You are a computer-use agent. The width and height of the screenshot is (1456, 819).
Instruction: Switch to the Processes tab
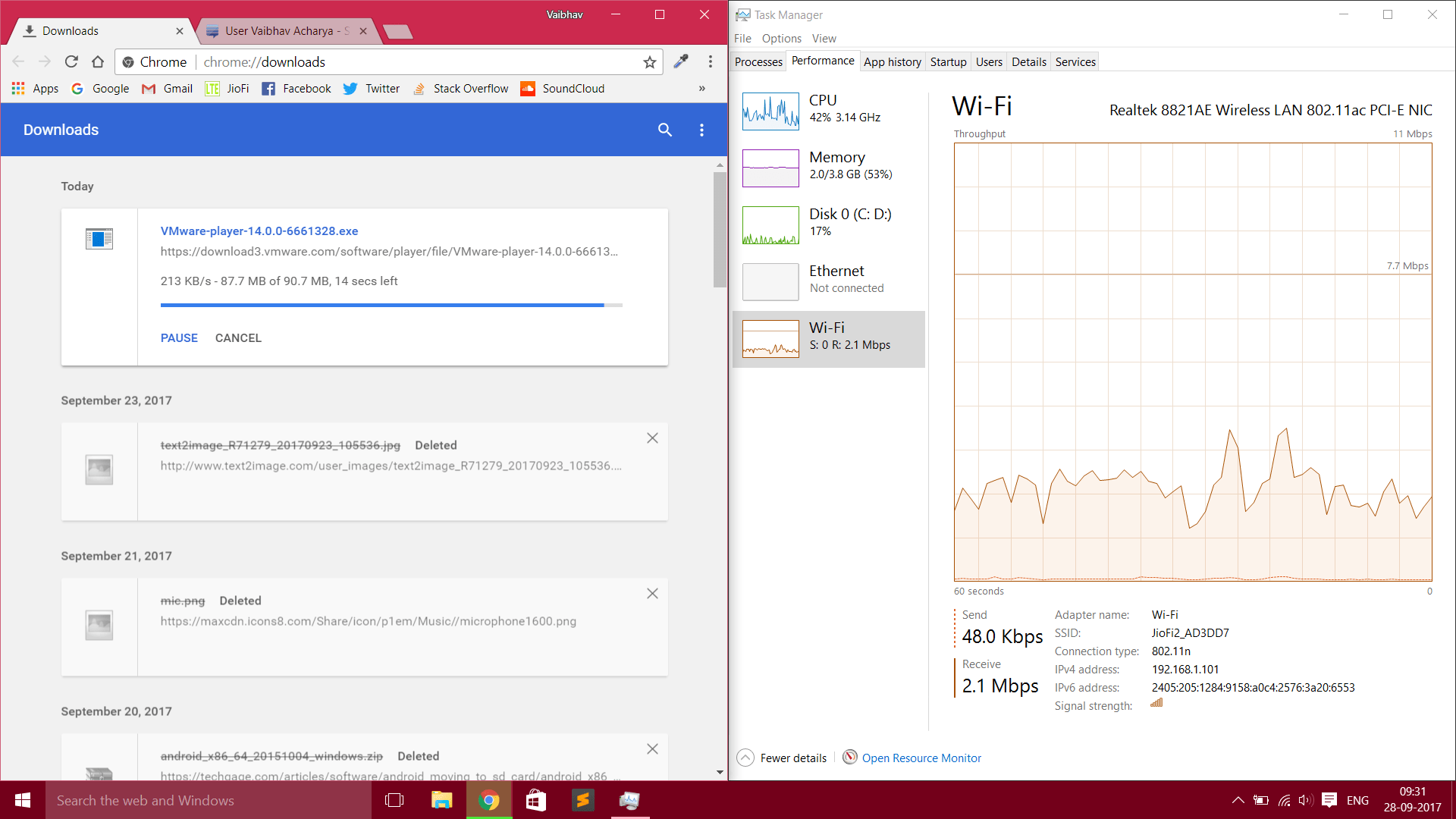[758, 61]
